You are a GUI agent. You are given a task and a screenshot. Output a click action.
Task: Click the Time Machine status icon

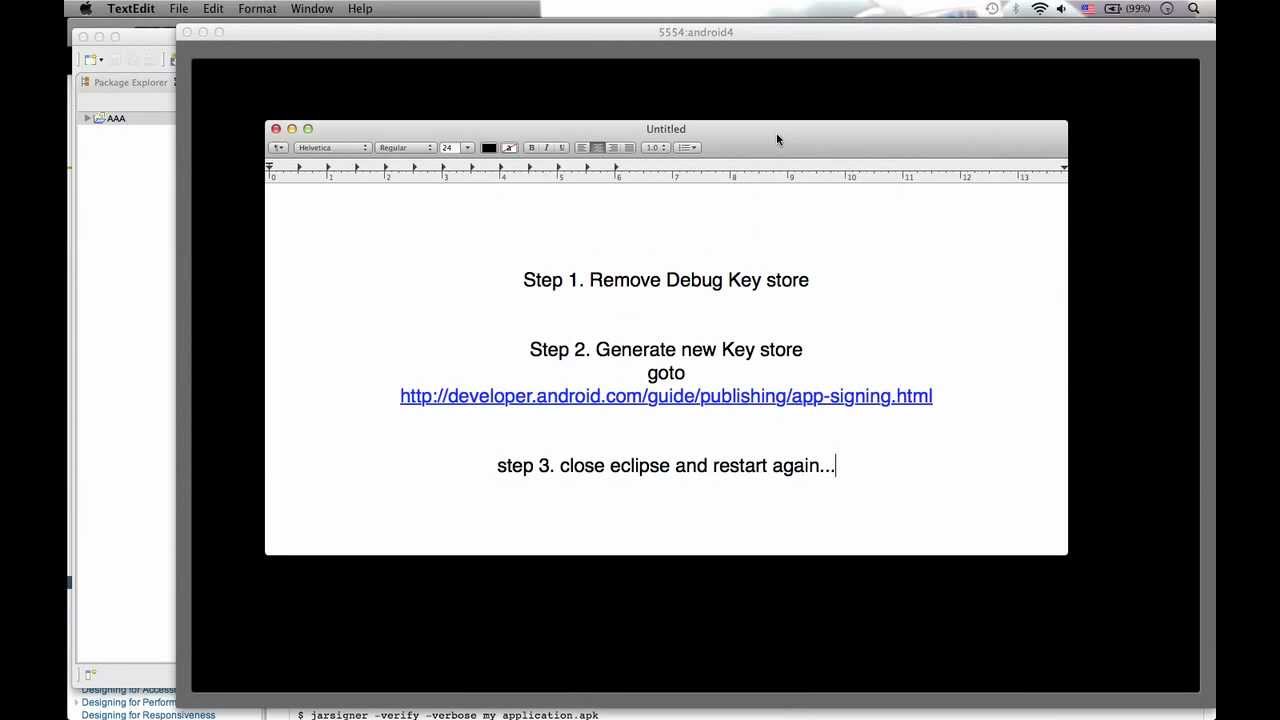[x=992, y=9]
